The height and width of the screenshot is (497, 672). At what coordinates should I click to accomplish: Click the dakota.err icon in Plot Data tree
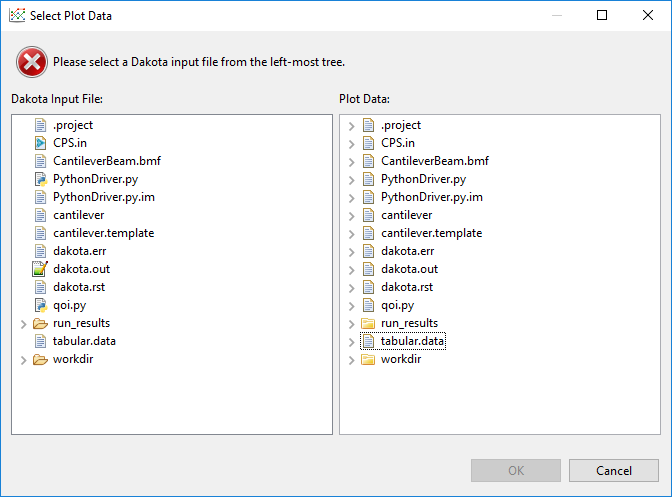pos(368,251)
